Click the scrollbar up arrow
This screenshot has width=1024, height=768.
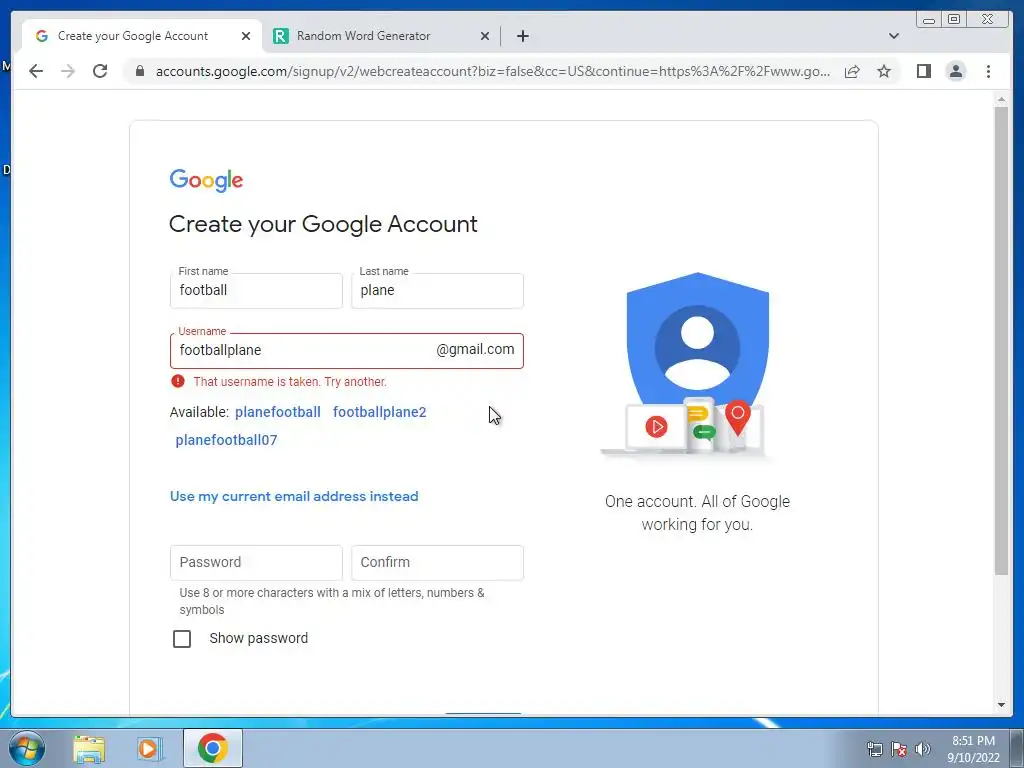pos(1001,99)
